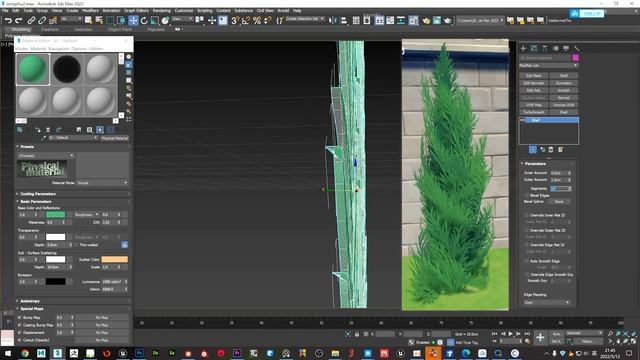Toggle the Shell modifier eye visibility
Screen dimensions: 640x360
click(x=523, y=120)
